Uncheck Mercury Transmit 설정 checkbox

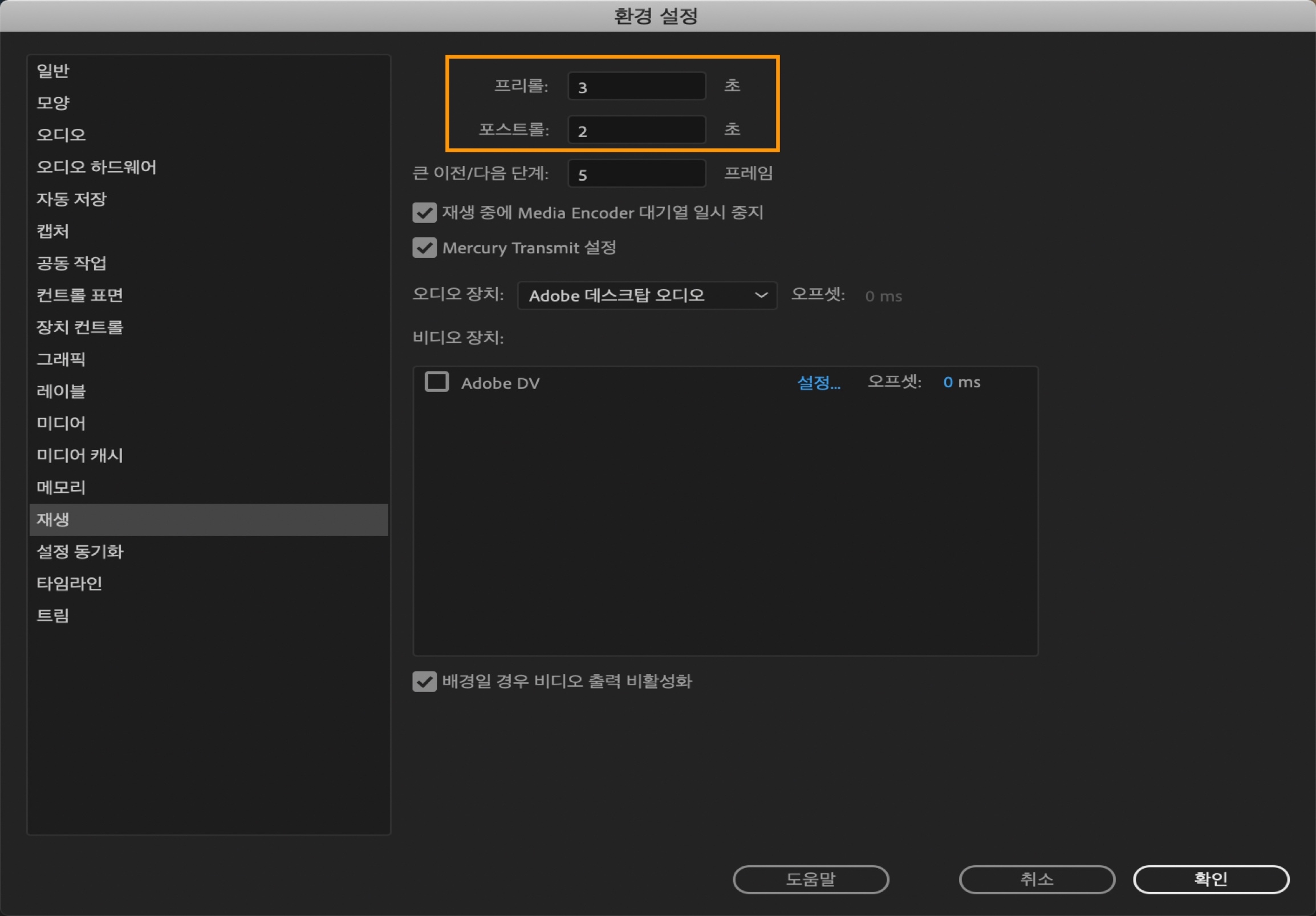pos(424,248)
